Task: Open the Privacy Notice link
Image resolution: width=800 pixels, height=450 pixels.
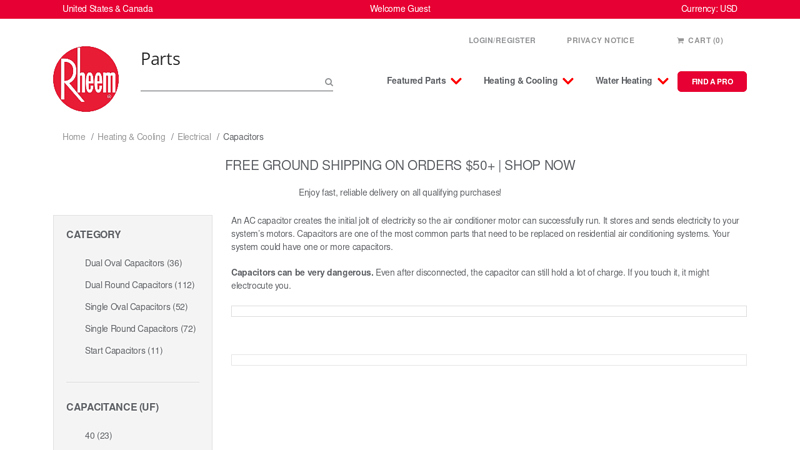Action: tap(600, 41)
